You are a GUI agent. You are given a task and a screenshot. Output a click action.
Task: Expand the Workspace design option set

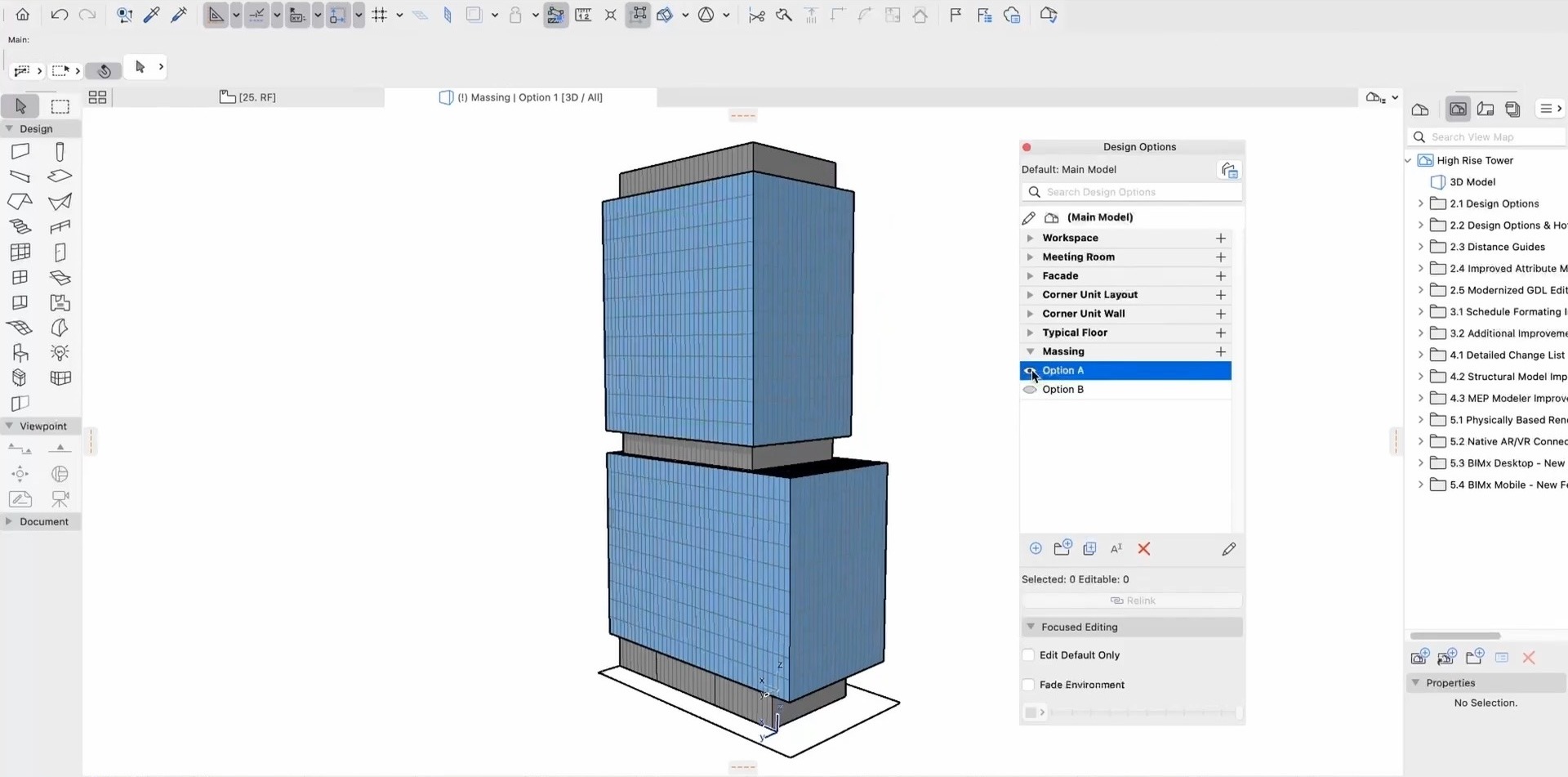pyautogui.click(x=1030, y=238)
